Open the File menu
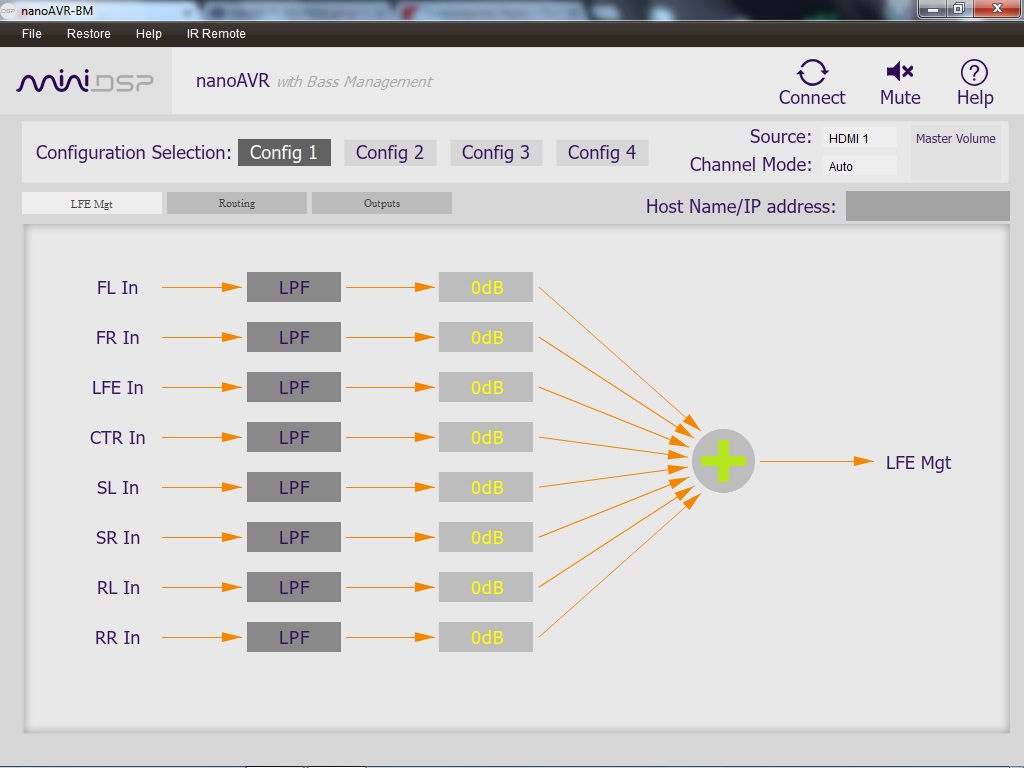The height and width of the screenshot is (768, 1024). (x=32, y=34)
